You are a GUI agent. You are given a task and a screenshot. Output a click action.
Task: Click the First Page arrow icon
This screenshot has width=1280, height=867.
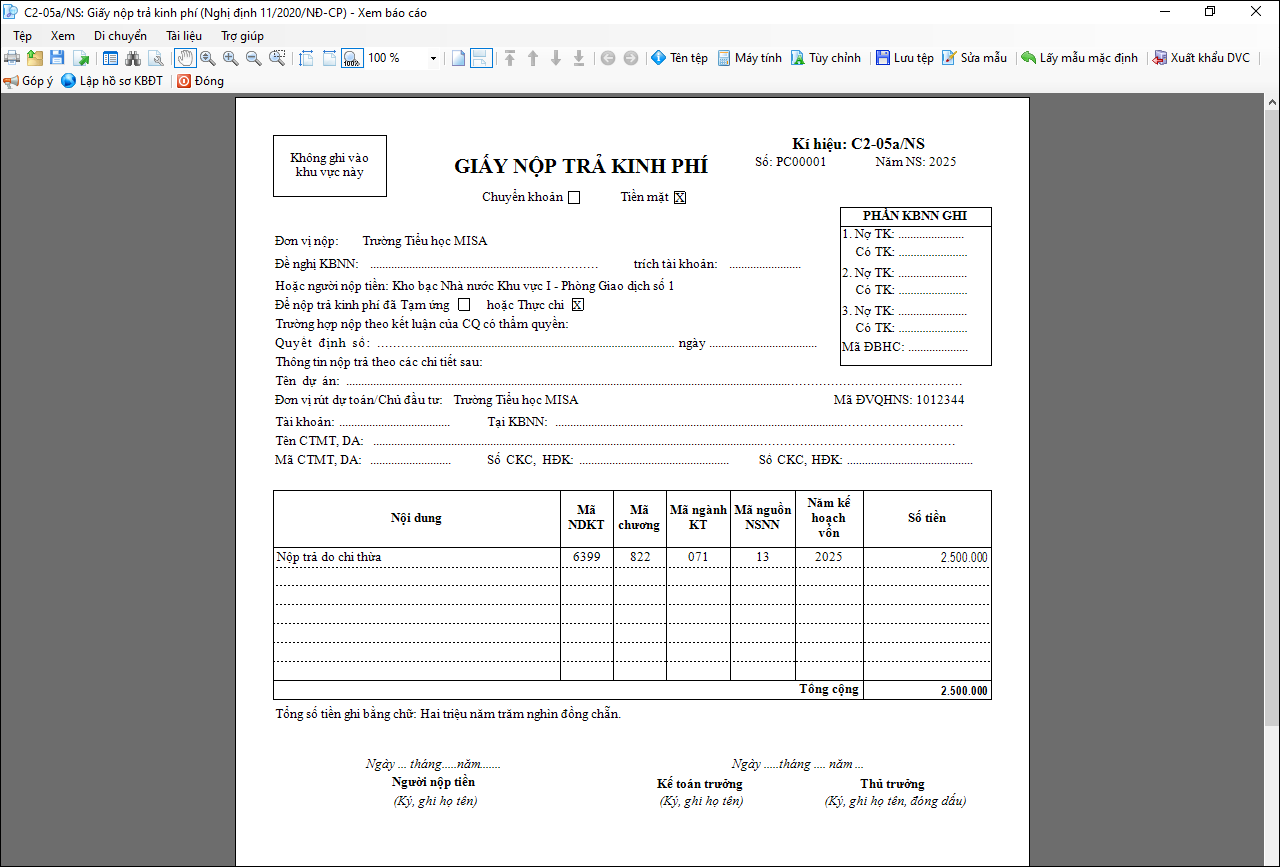[x=510, y=58]
